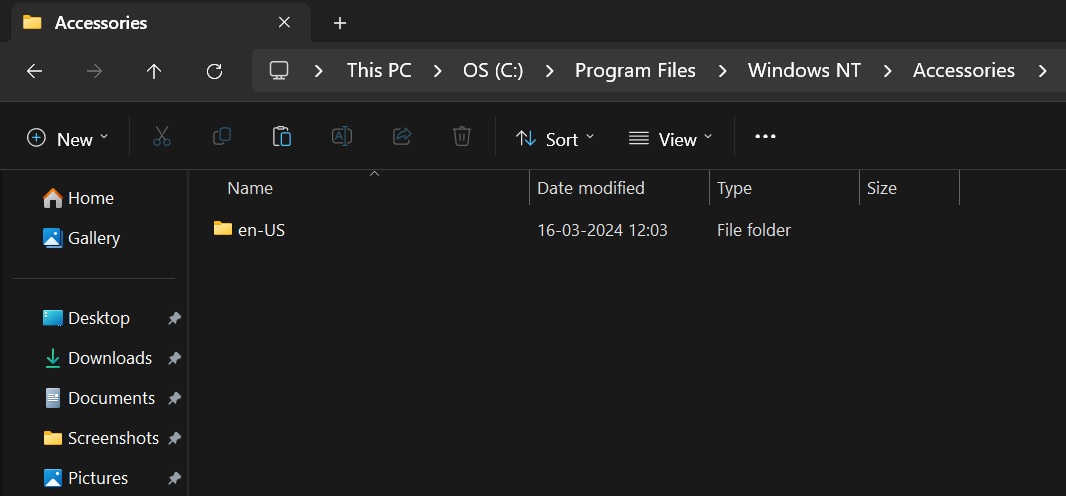Refresh the current folder view

(214, 71)
